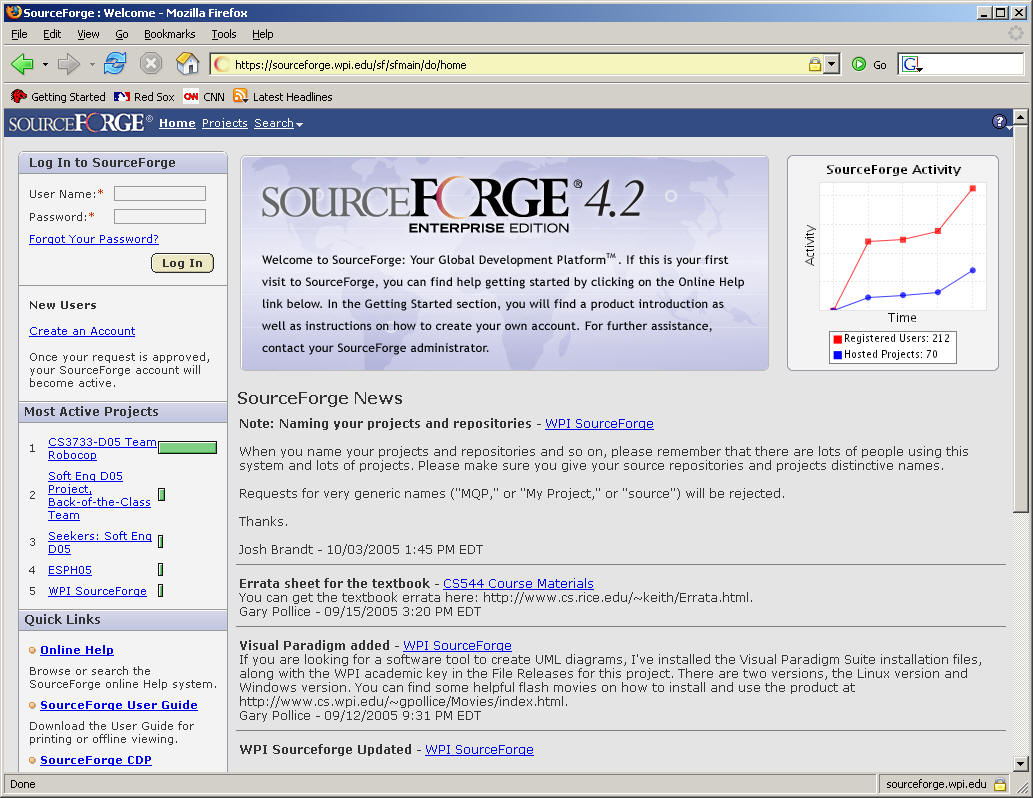Click Forgot Your Password link
The height and width of the screenshot is (798, 1033).
click(94, 239)
